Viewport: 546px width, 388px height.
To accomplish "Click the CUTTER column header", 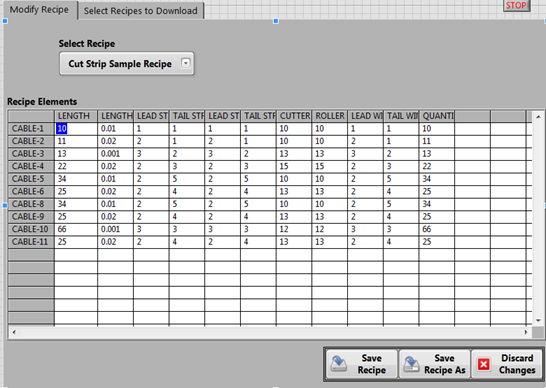I will [x=294, y=116].
